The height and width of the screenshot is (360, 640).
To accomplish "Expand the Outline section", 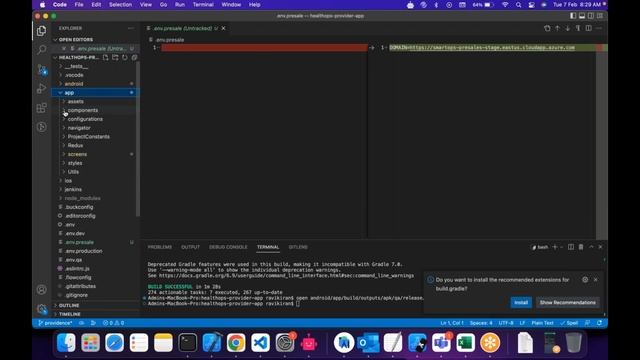I will pyautogui.click(x=95, y=305).
